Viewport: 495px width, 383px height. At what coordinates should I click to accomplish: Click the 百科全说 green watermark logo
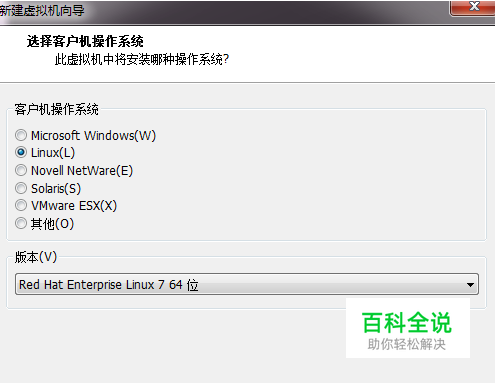point(407,322)
